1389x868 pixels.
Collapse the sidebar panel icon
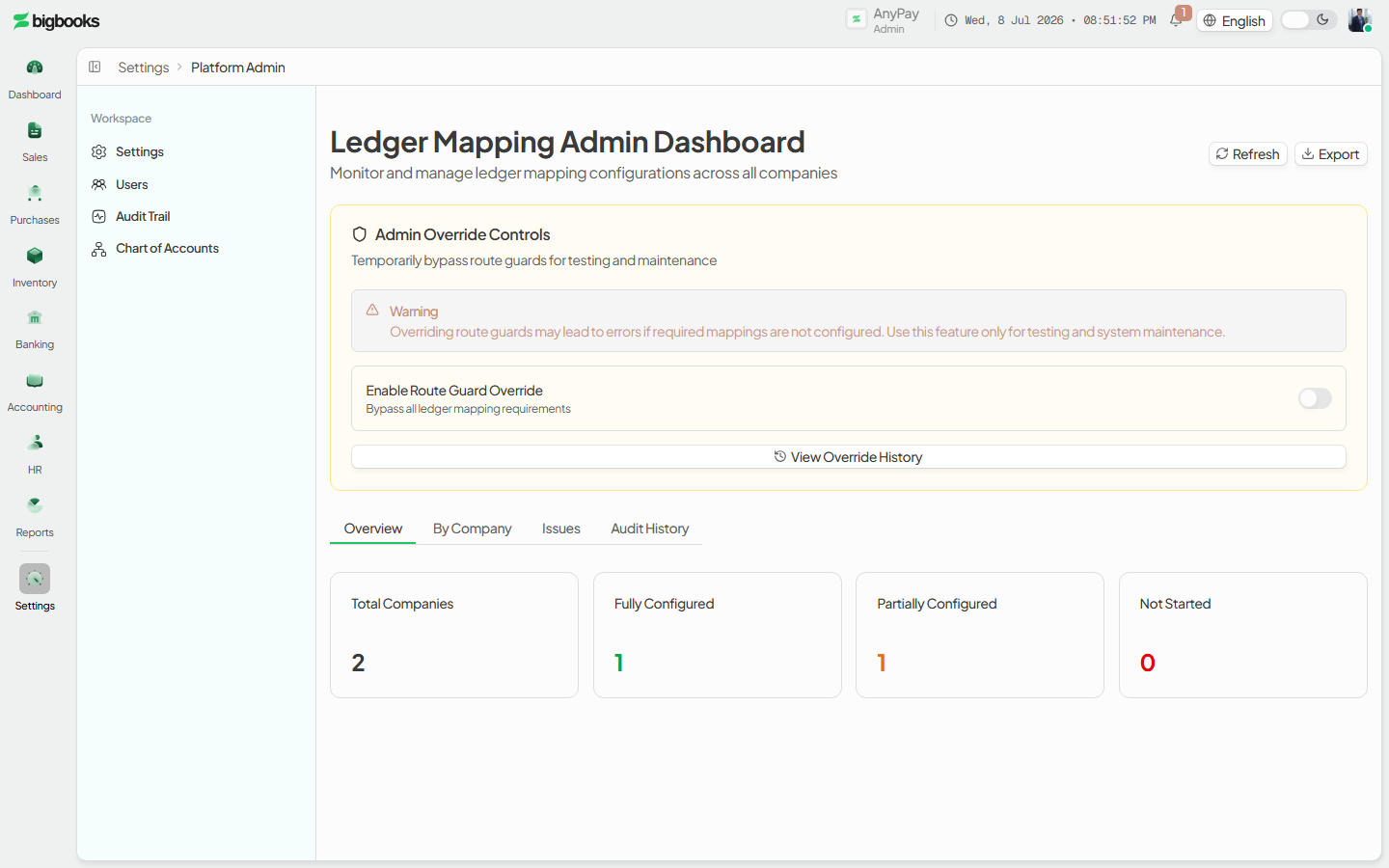pyautogui.click(x=95, y=67)
